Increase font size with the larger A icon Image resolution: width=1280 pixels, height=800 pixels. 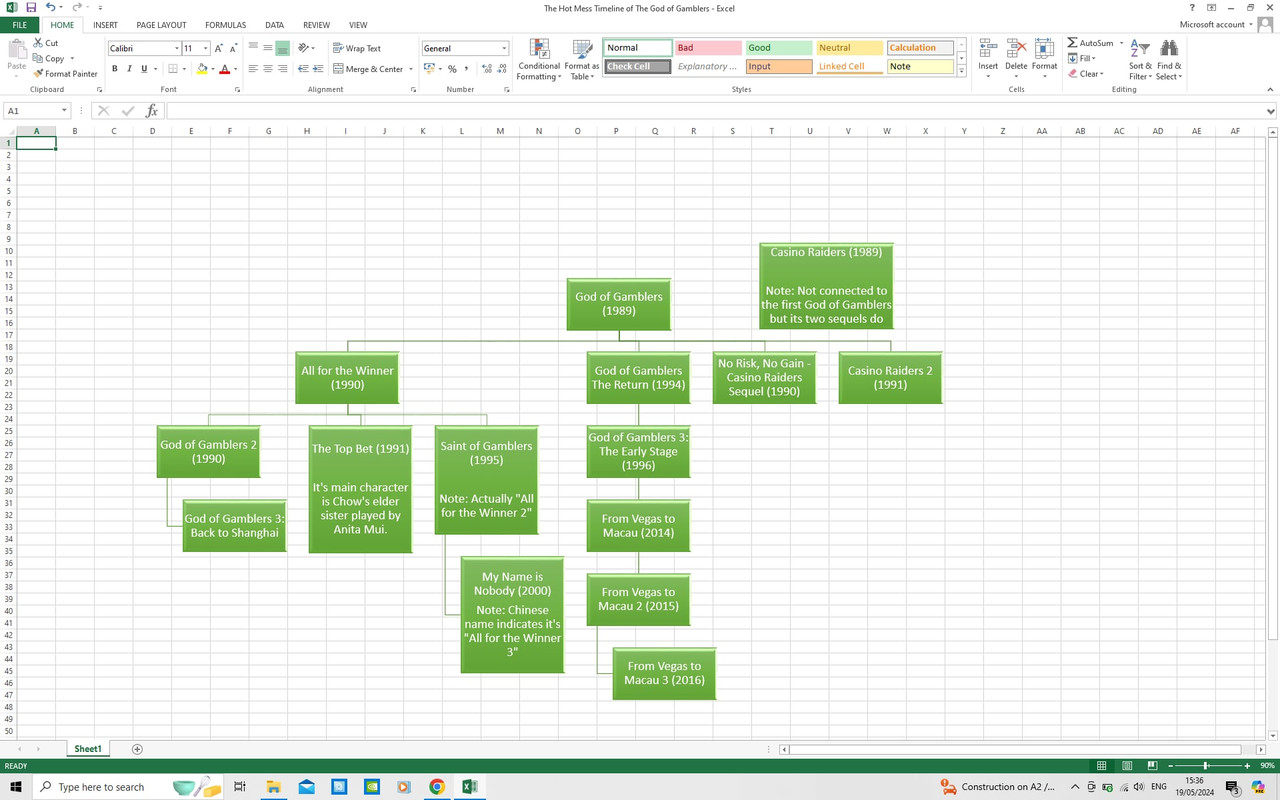(219, 48)
